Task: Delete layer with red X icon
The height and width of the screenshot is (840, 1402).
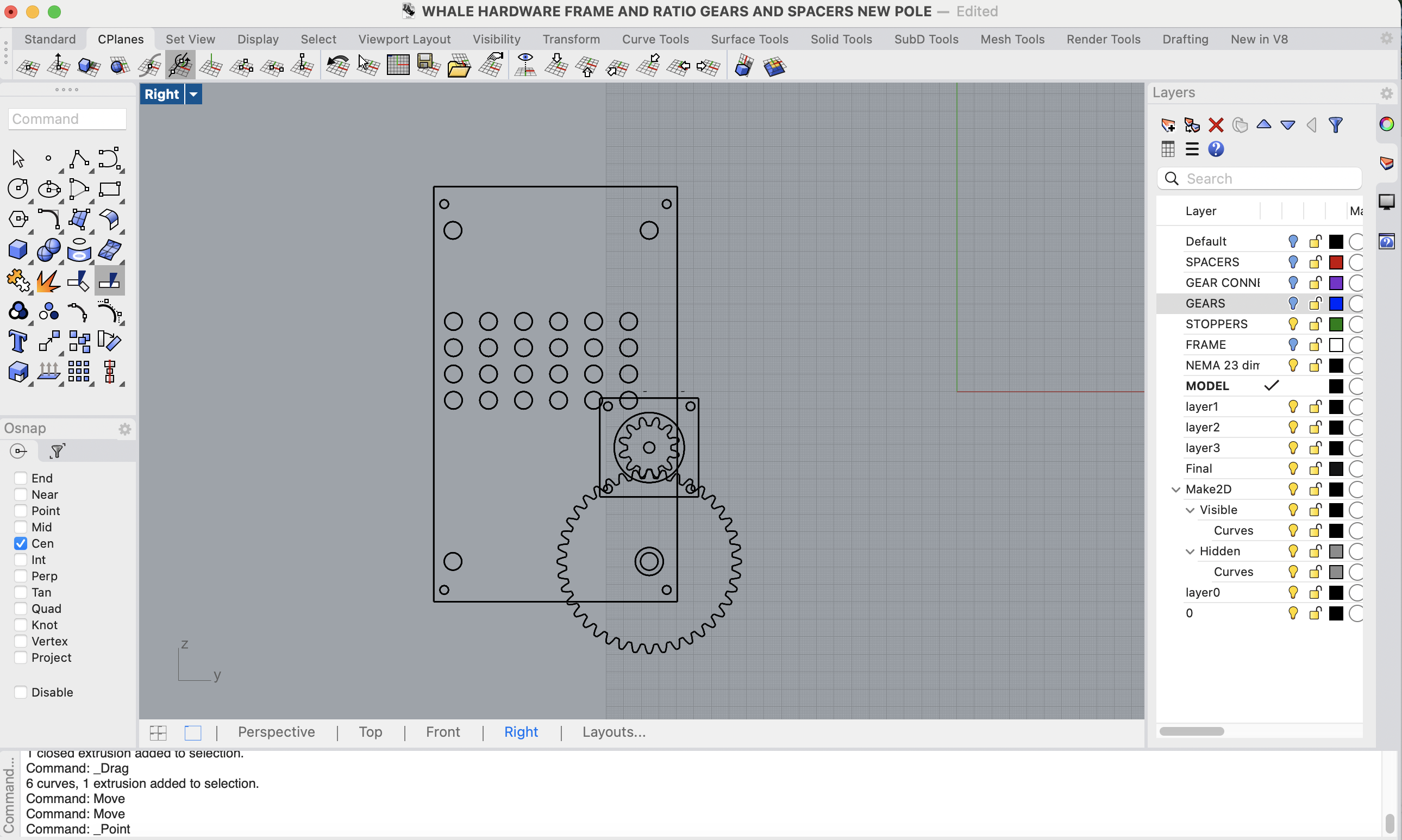Action: coord(1216,124)
